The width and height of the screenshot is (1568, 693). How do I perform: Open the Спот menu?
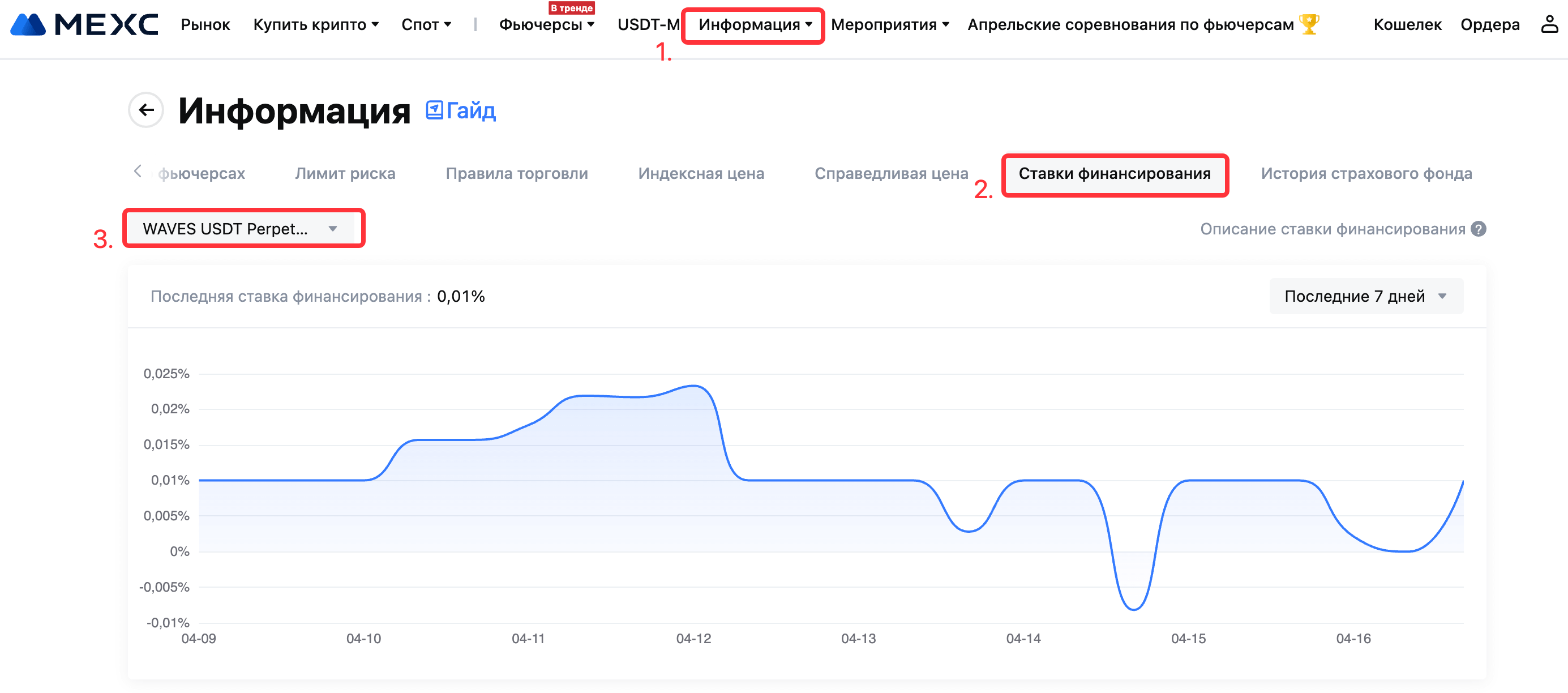click(426, 25)
